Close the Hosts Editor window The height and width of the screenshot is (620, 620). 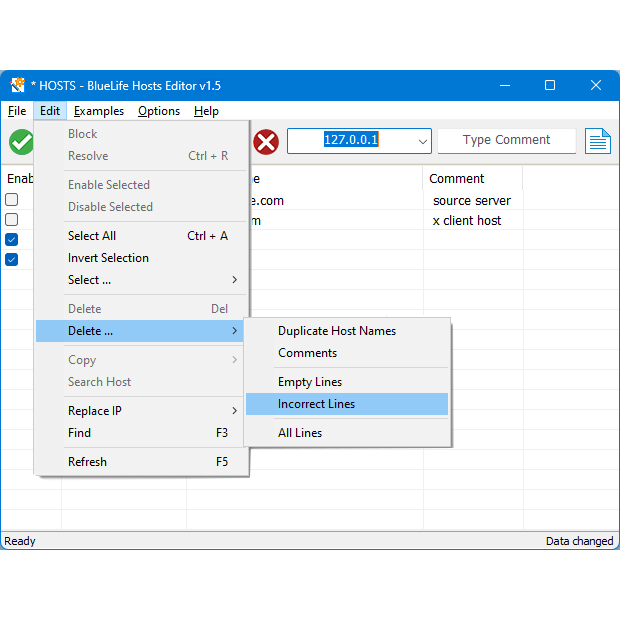596,85
